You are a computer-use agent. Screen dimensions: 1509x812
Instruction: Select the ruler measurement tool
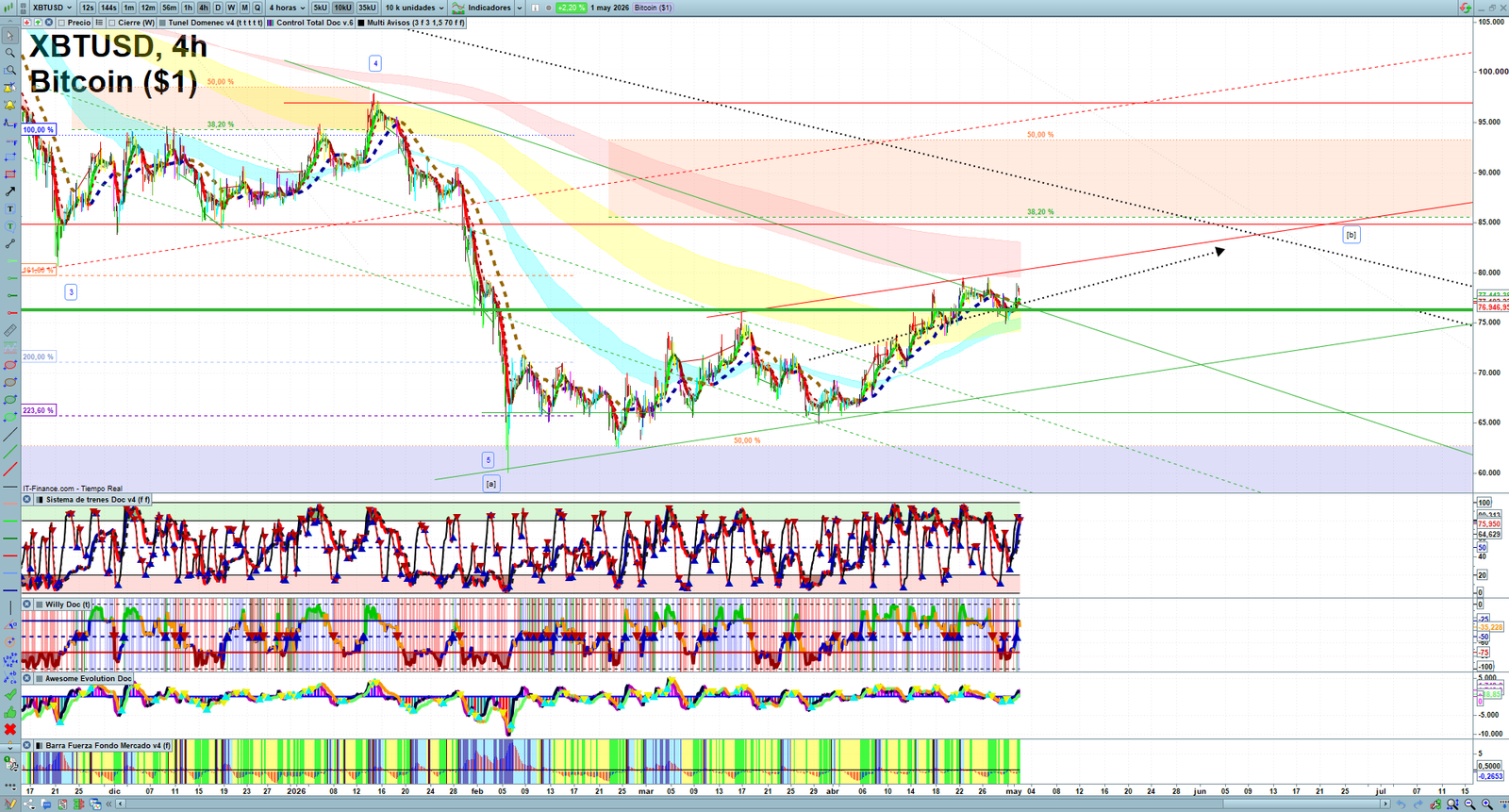point(10,330)
